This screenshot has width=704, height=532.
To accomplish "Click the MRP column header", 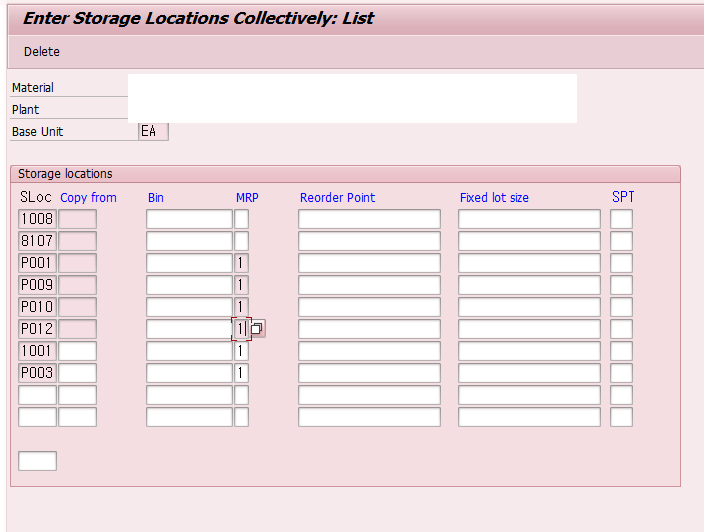I will [247, 198].
